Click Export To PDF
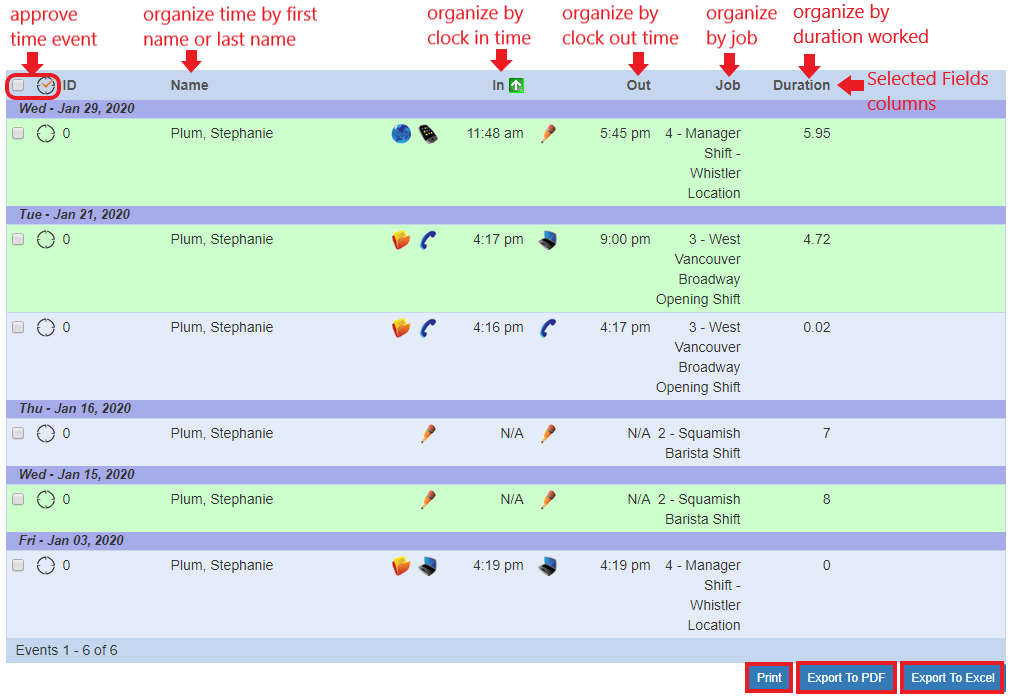The width and height of the screenshot is (1013, 698). [x=846, y=678]
